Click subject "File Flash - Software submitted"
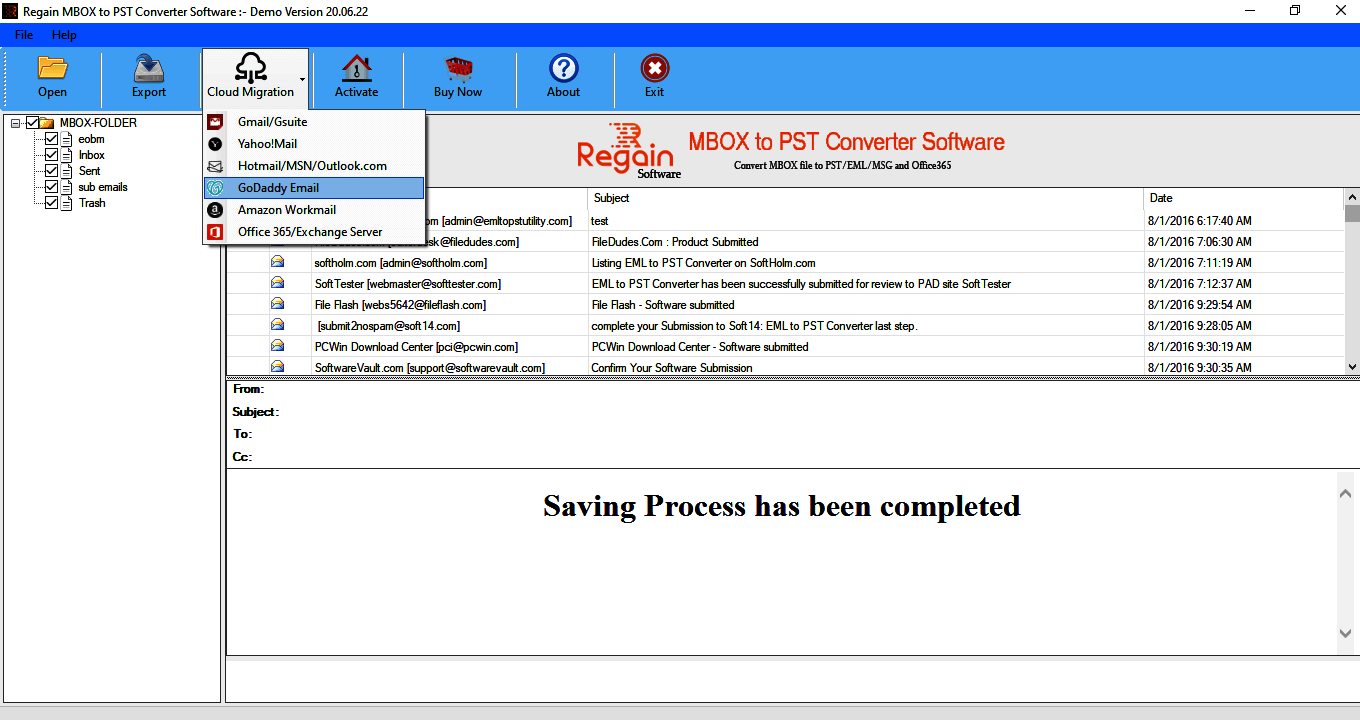Image resolution: width=1360 pixels, height=720 pixels. click(x=663, y=305)
